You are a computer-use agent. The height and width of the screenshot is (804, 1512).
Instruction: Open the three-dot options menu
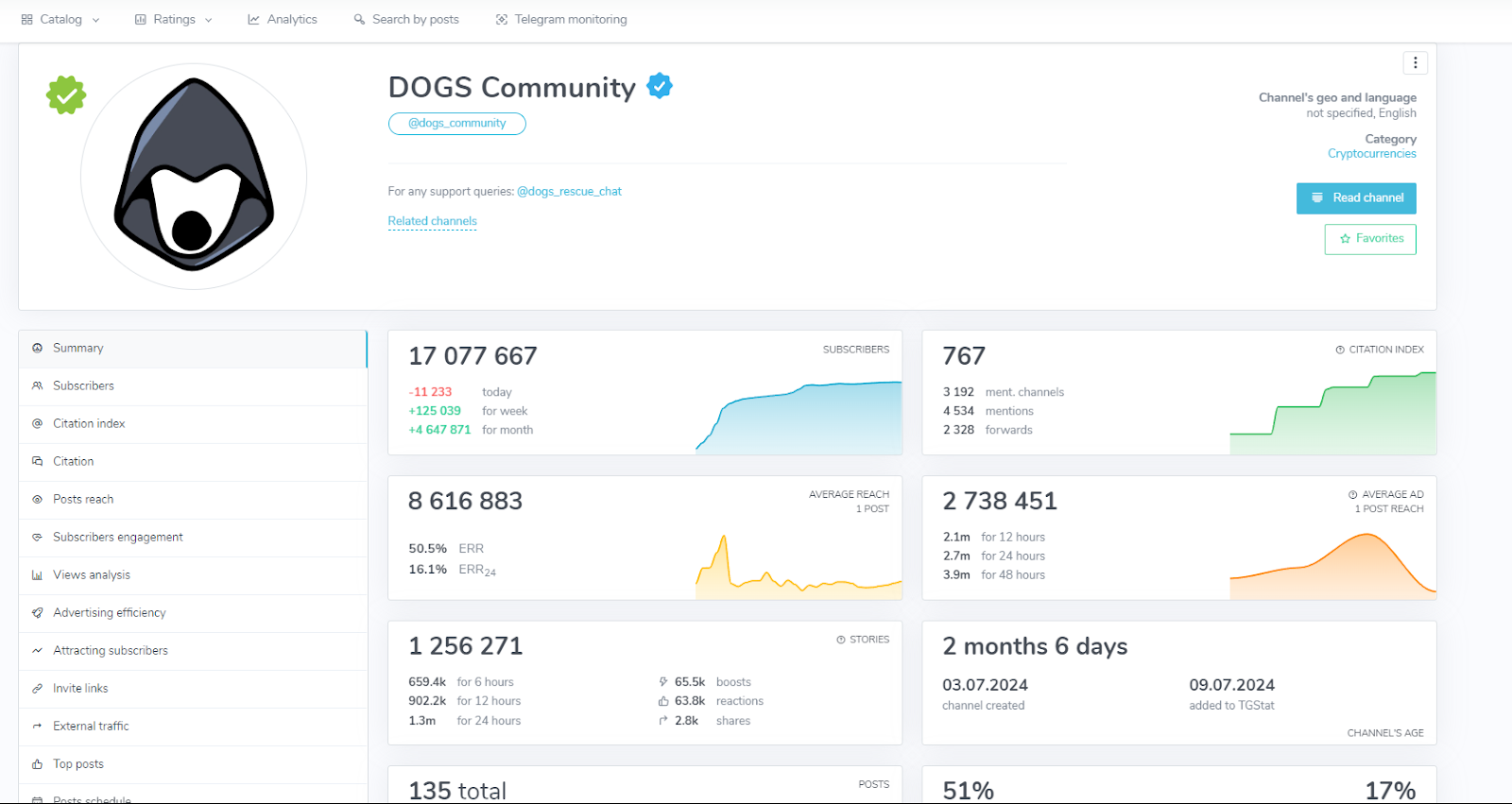point(1415,63)
